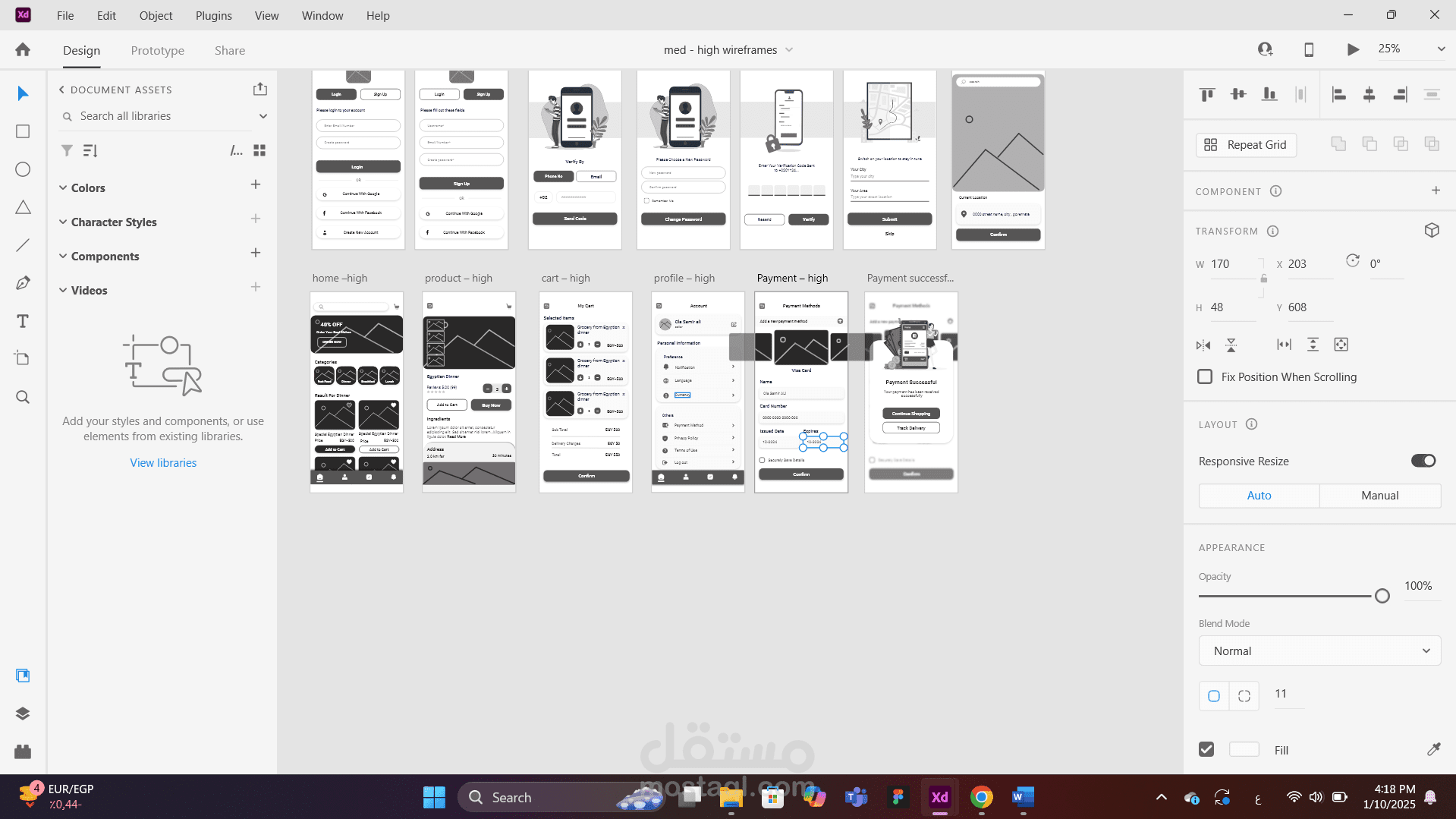This screenshot has height=819, width=1456.
Task: Pick fill color with eyedropper
Action: [1433, 749]
